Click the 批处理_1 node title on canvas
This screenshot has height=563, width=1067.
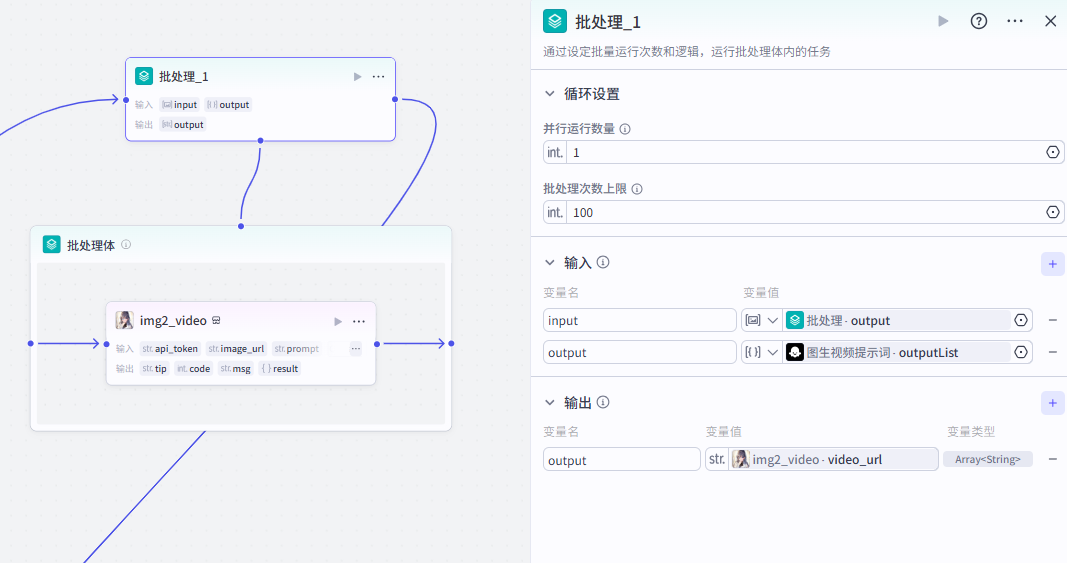tap(184, 76)
